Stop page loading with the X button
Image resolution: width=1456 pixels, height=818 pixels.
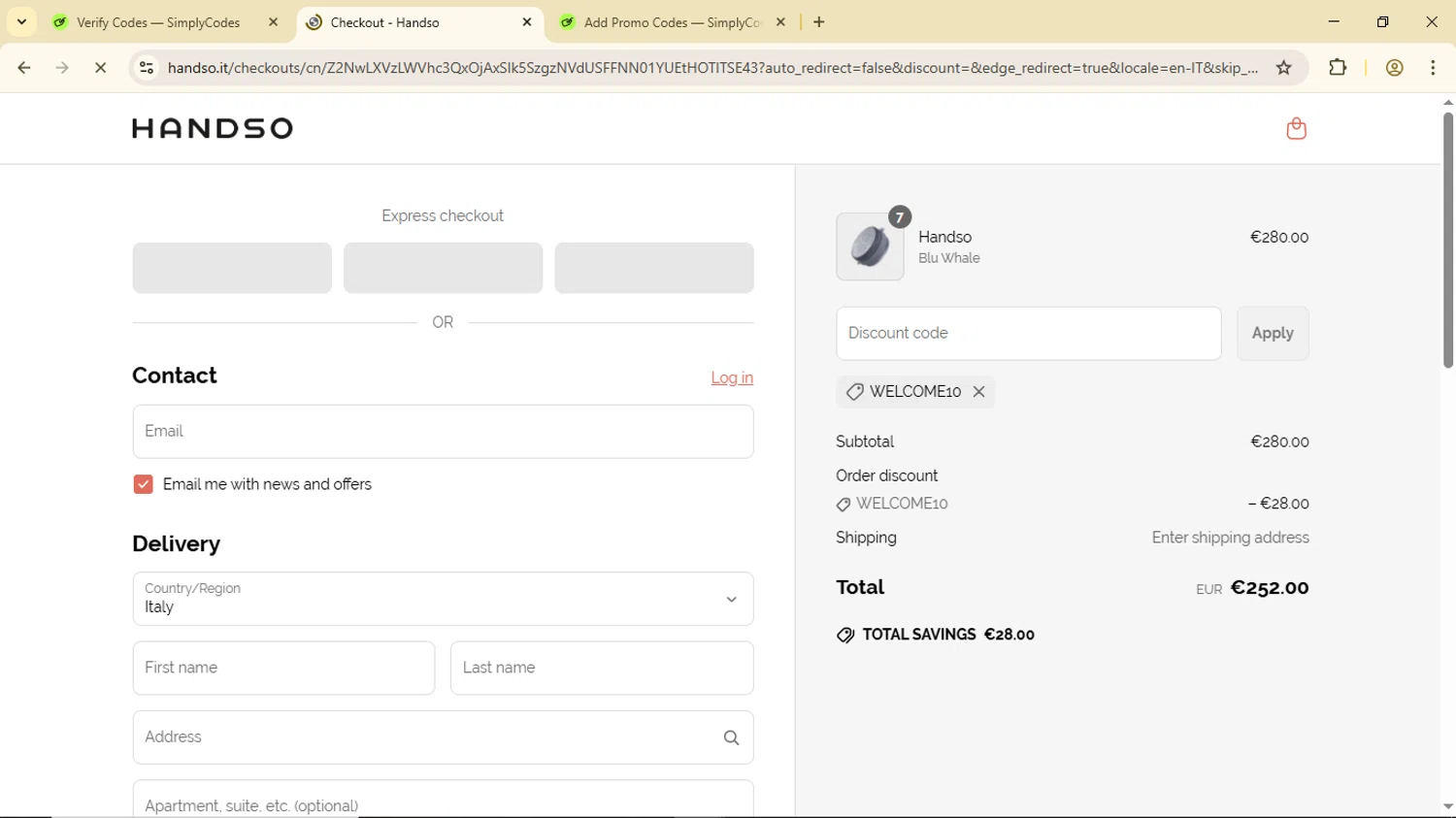[101, 68]
